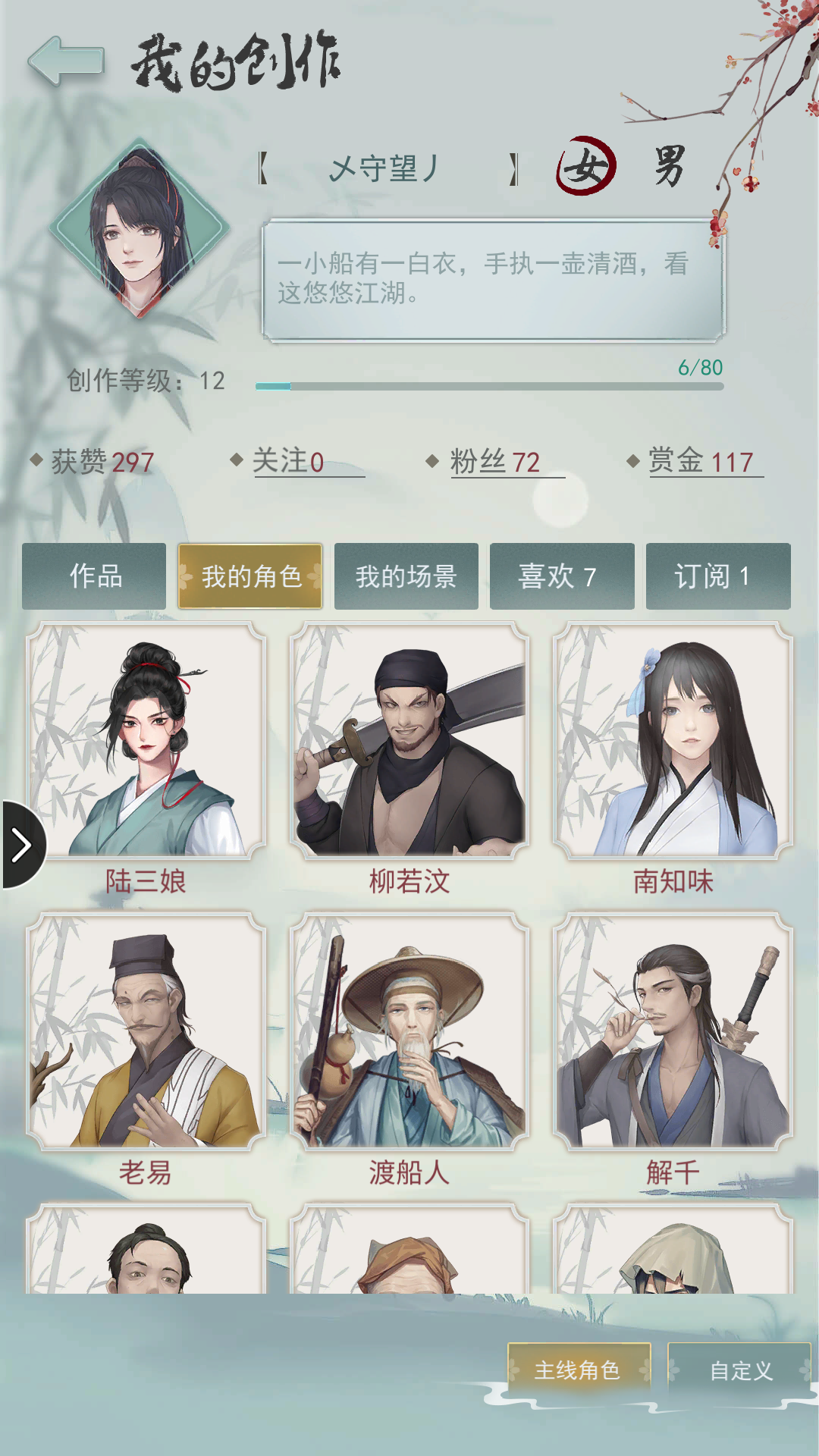View the 赏金 117 details
Viewport: 819px width, 1456px height.
(x=696, y=461)
